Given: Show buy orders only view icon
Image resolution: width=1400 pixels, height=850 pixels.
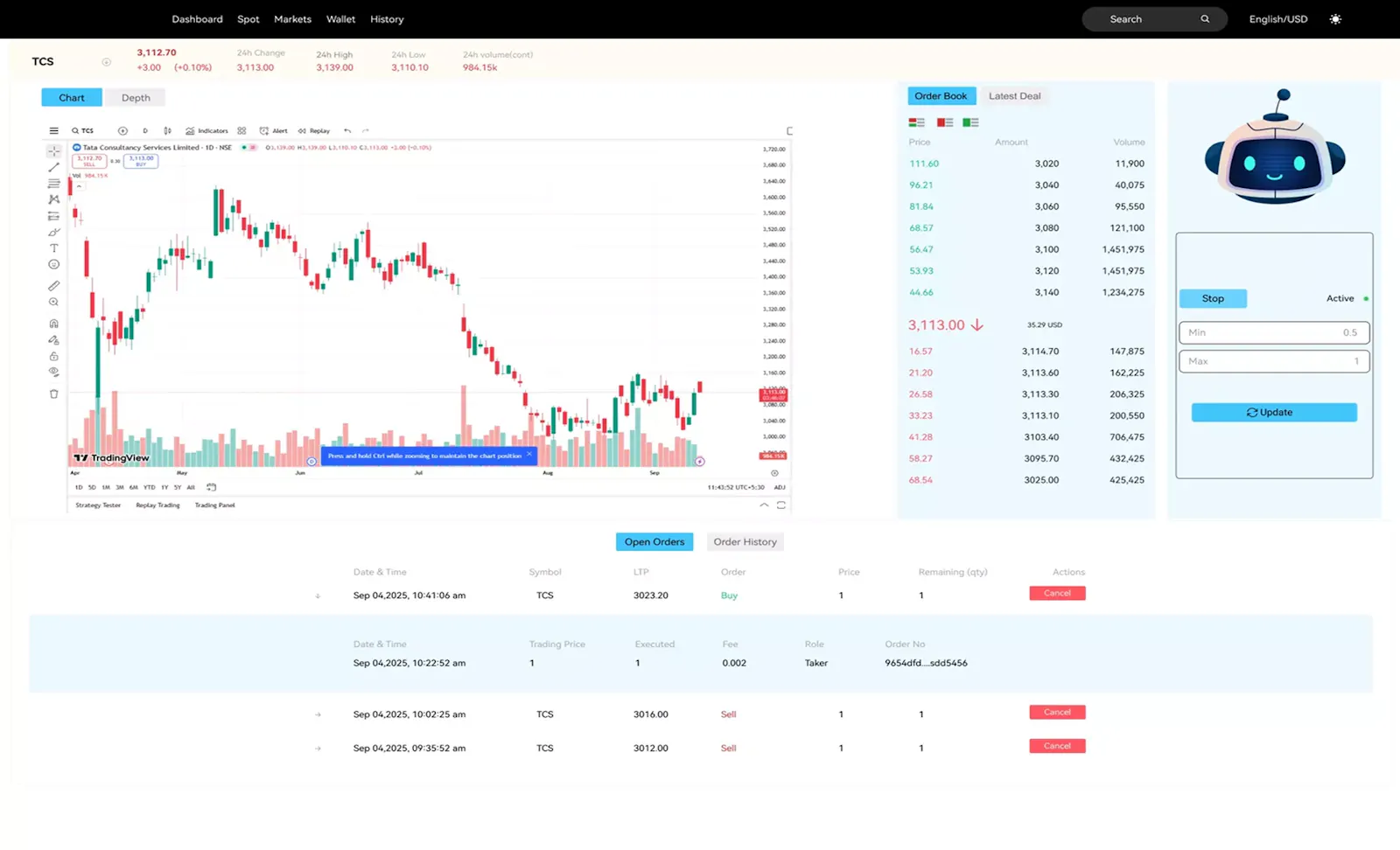Looking at the screenshot, I should point(970,122).
